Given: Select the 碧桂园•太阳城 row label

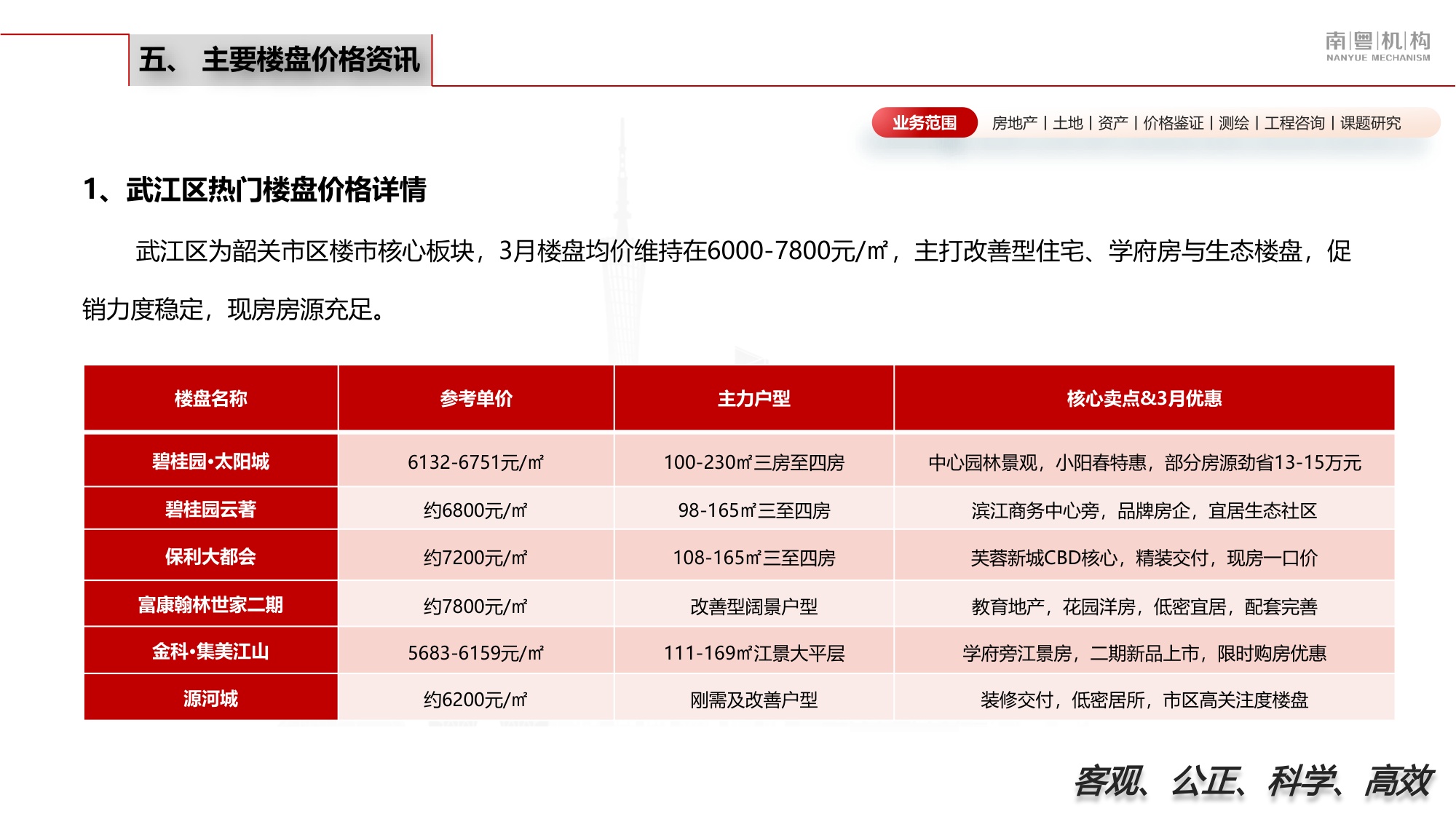Looking at the screenshot, I should [x=211, y=462].
